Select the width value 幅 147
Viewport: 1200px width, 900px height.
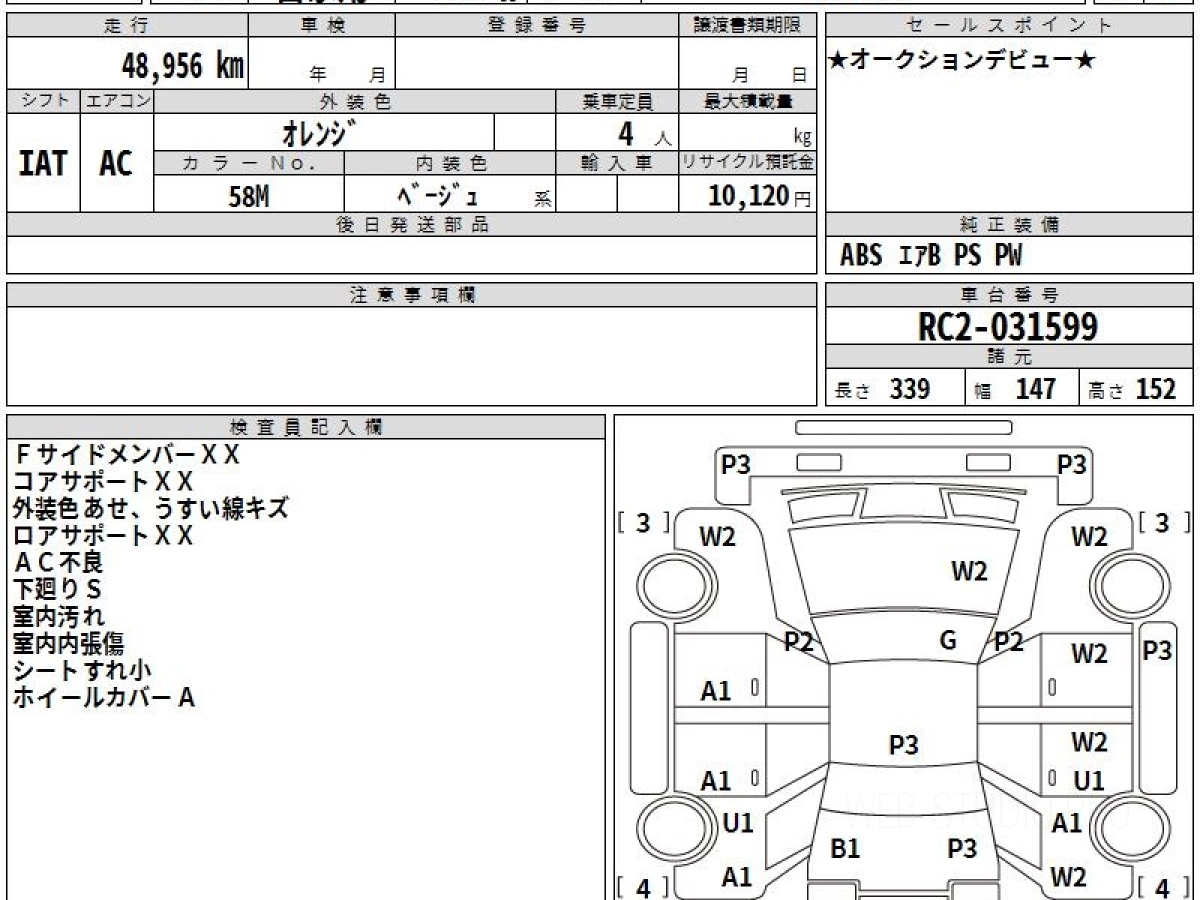point(1015,389)
